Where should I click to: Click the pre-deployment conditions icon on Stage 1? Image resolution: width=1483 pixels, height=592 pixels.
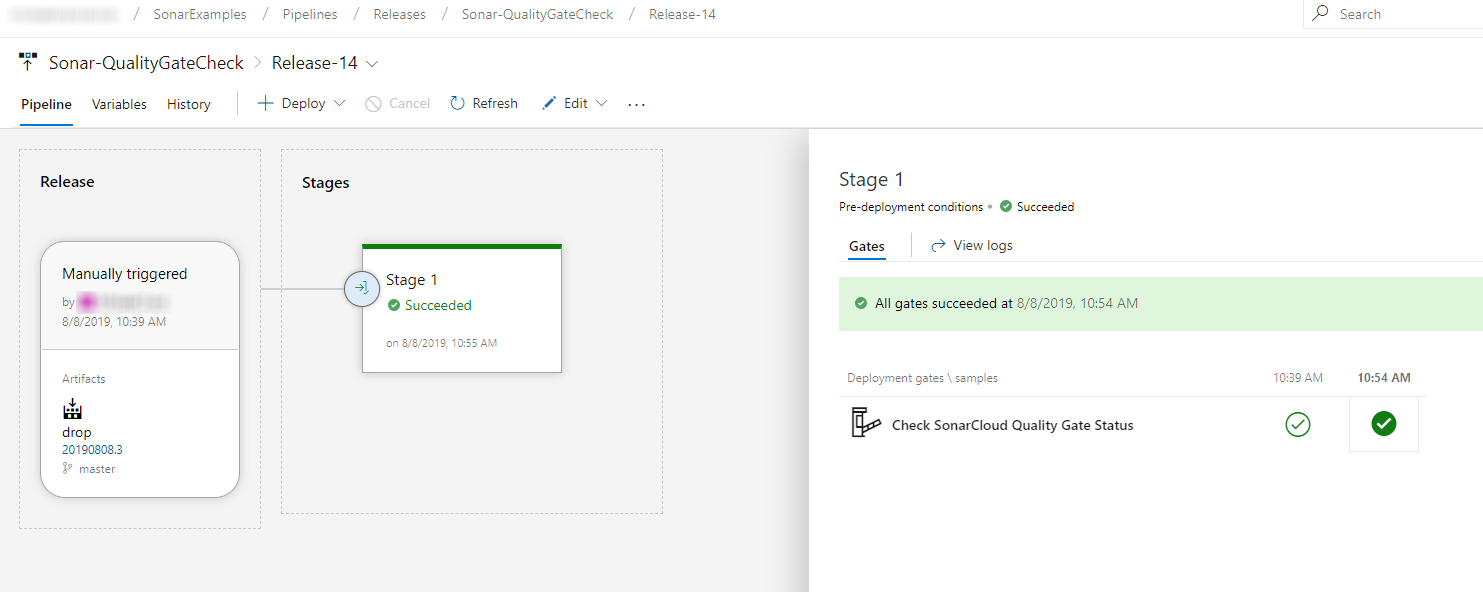[x=362, y=288]
